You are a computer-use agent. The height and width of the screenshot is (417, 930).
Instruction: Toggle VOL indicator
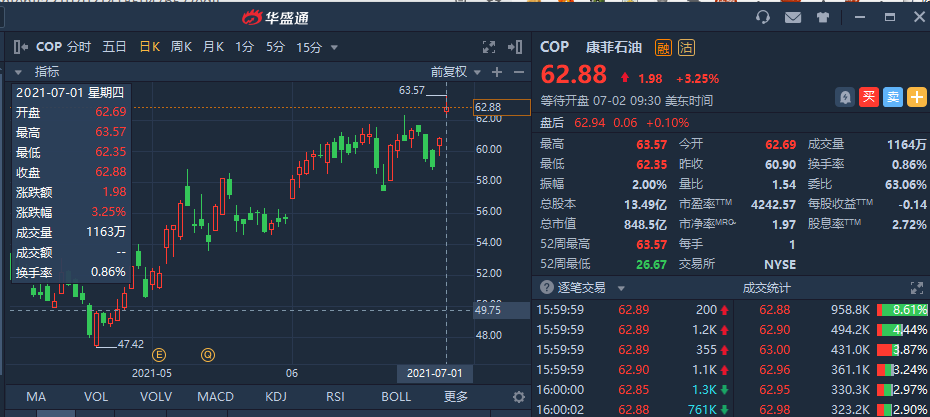[x=95, y=397]
